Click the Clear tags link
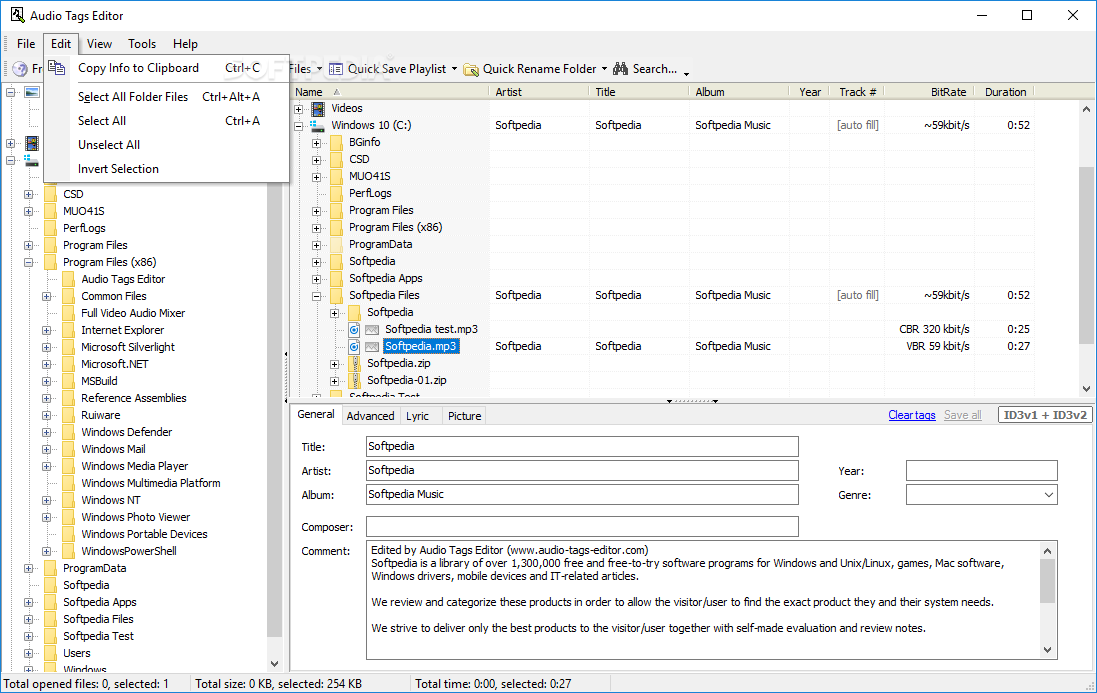Image resolution: width=1097 pixels, height=693 pixels. pos(912,415)
